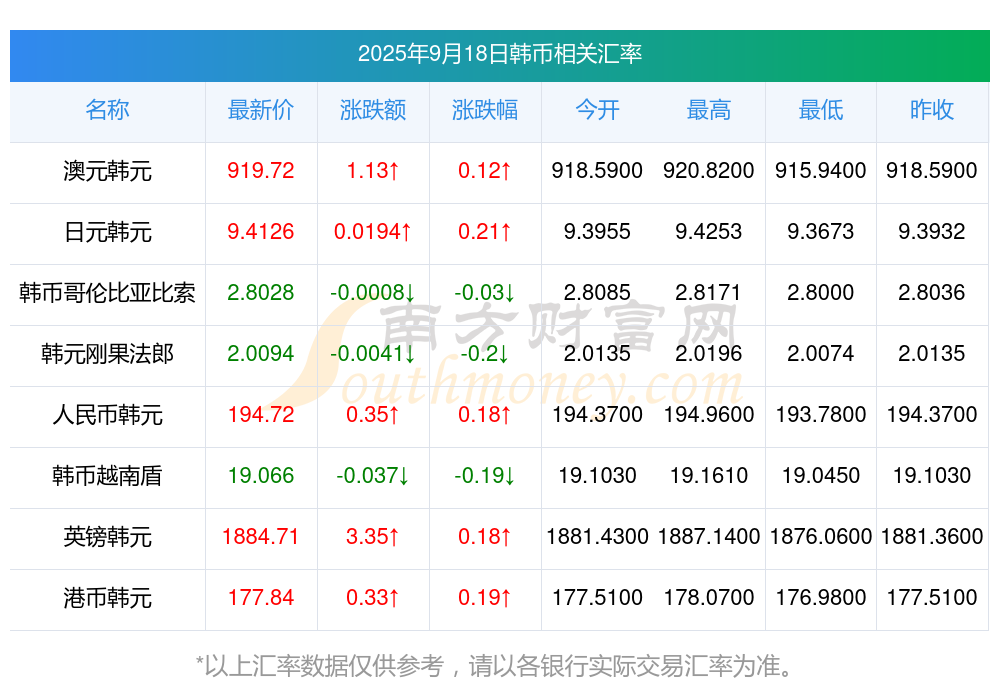Click low value 193.7800

click(821, 415)
